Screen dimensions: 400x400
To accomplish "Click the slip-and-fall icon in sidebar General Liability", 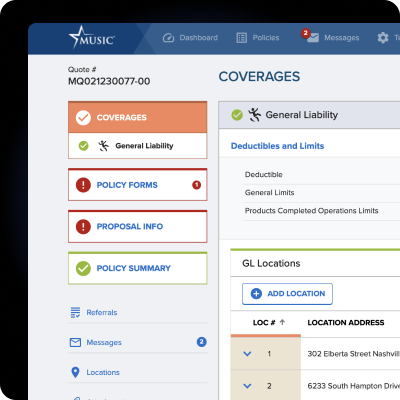I will (x=103, y=146).
